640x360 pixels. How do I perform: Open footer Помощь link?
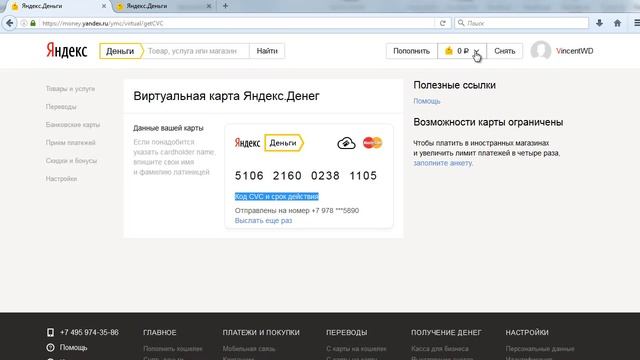coord(73,347)
